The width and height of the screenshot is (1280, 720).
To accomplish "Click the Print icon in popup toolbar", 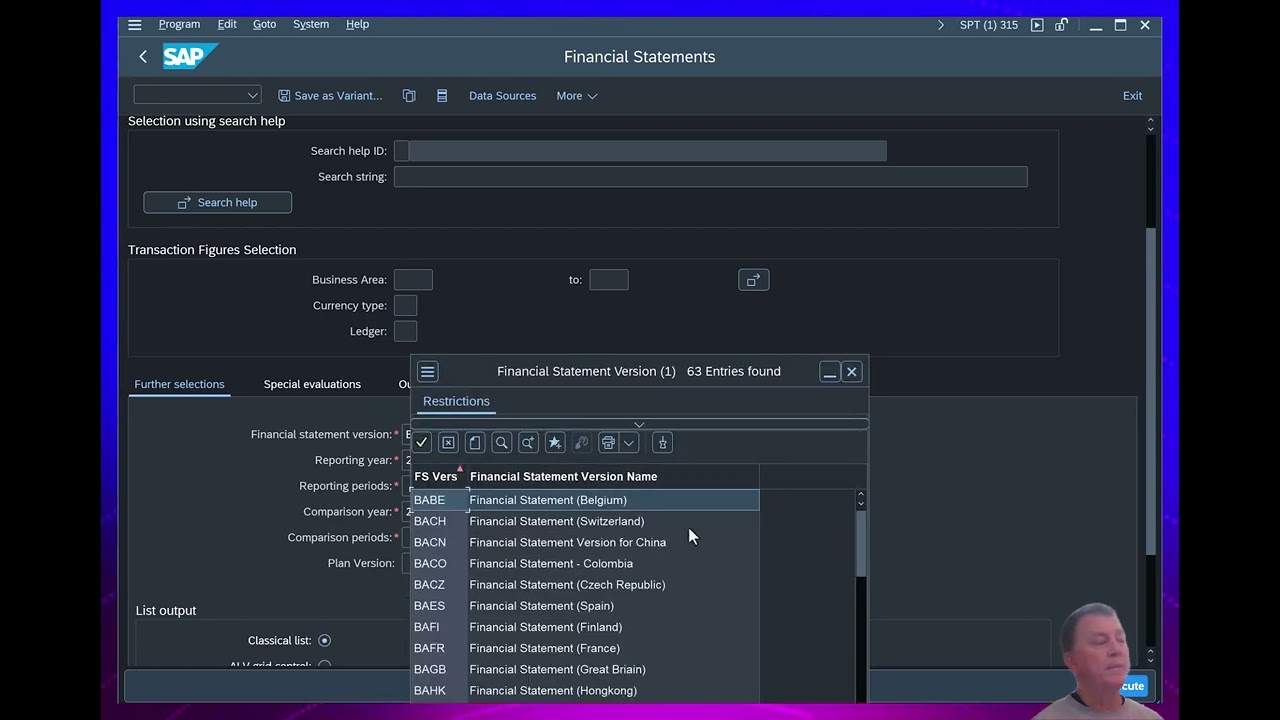I will (x=608, y=443).
